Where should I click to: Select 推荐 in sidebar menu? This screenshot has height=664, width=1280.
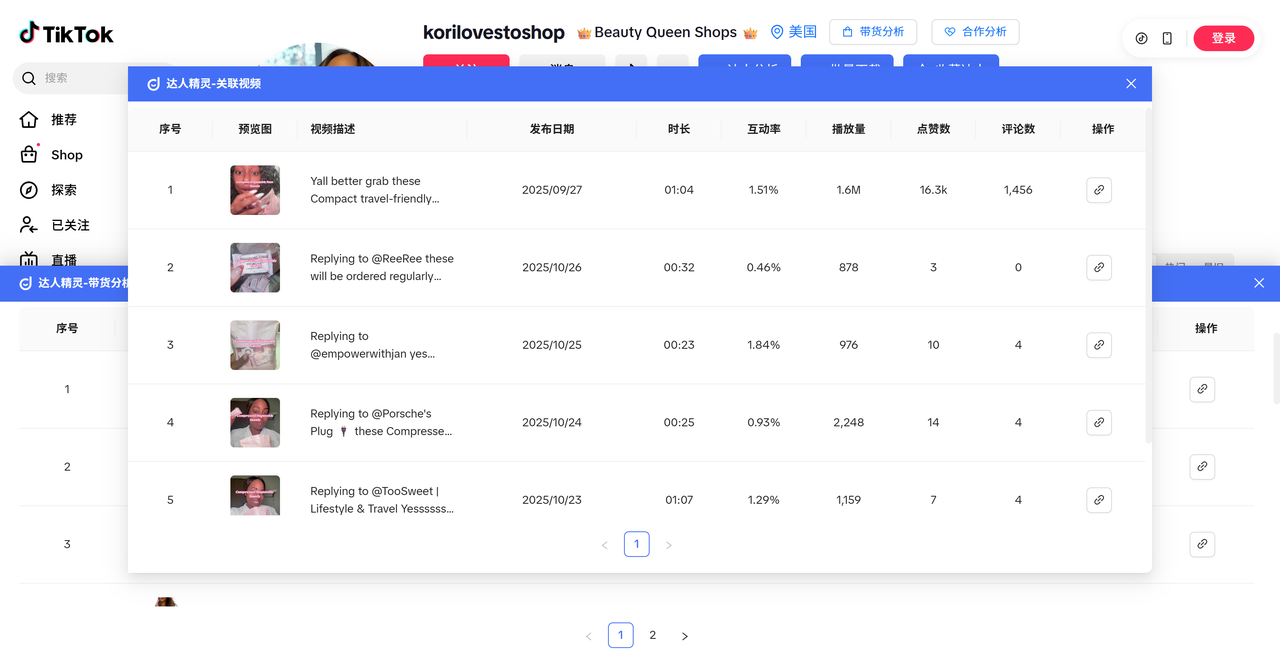[x=63, y=120]
